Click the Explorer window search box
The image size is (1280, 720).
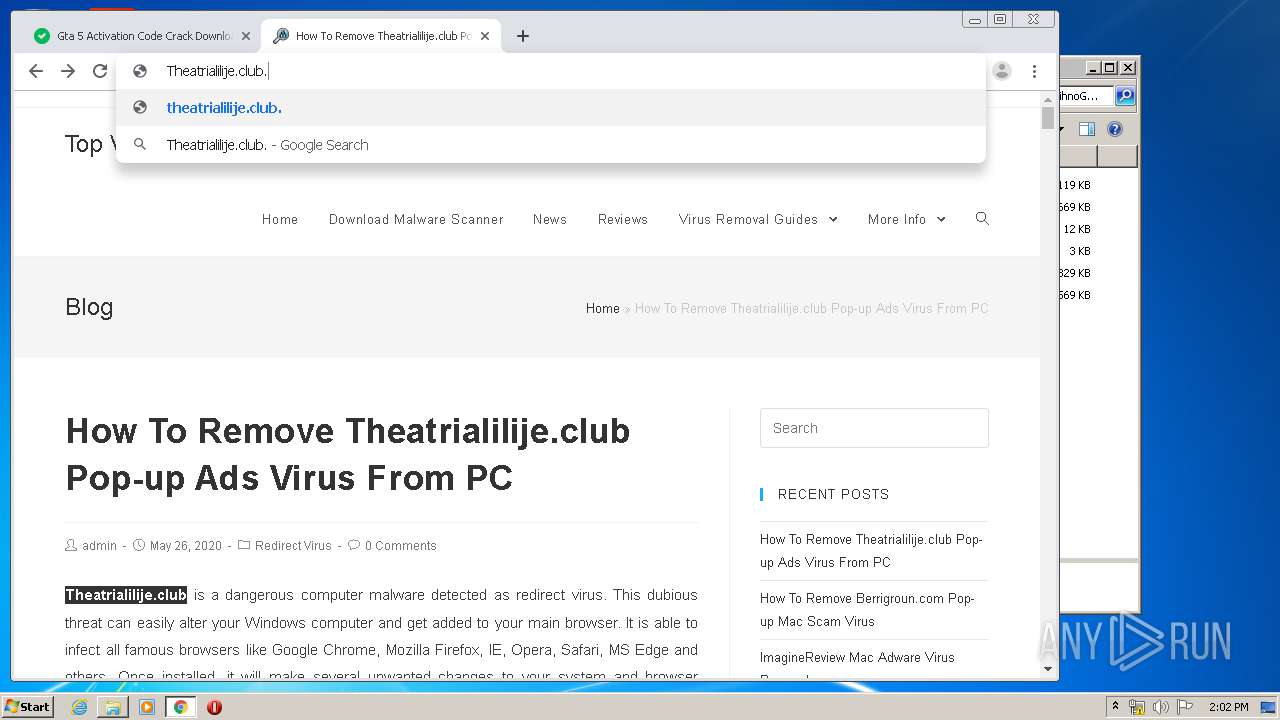[1086, 96]
